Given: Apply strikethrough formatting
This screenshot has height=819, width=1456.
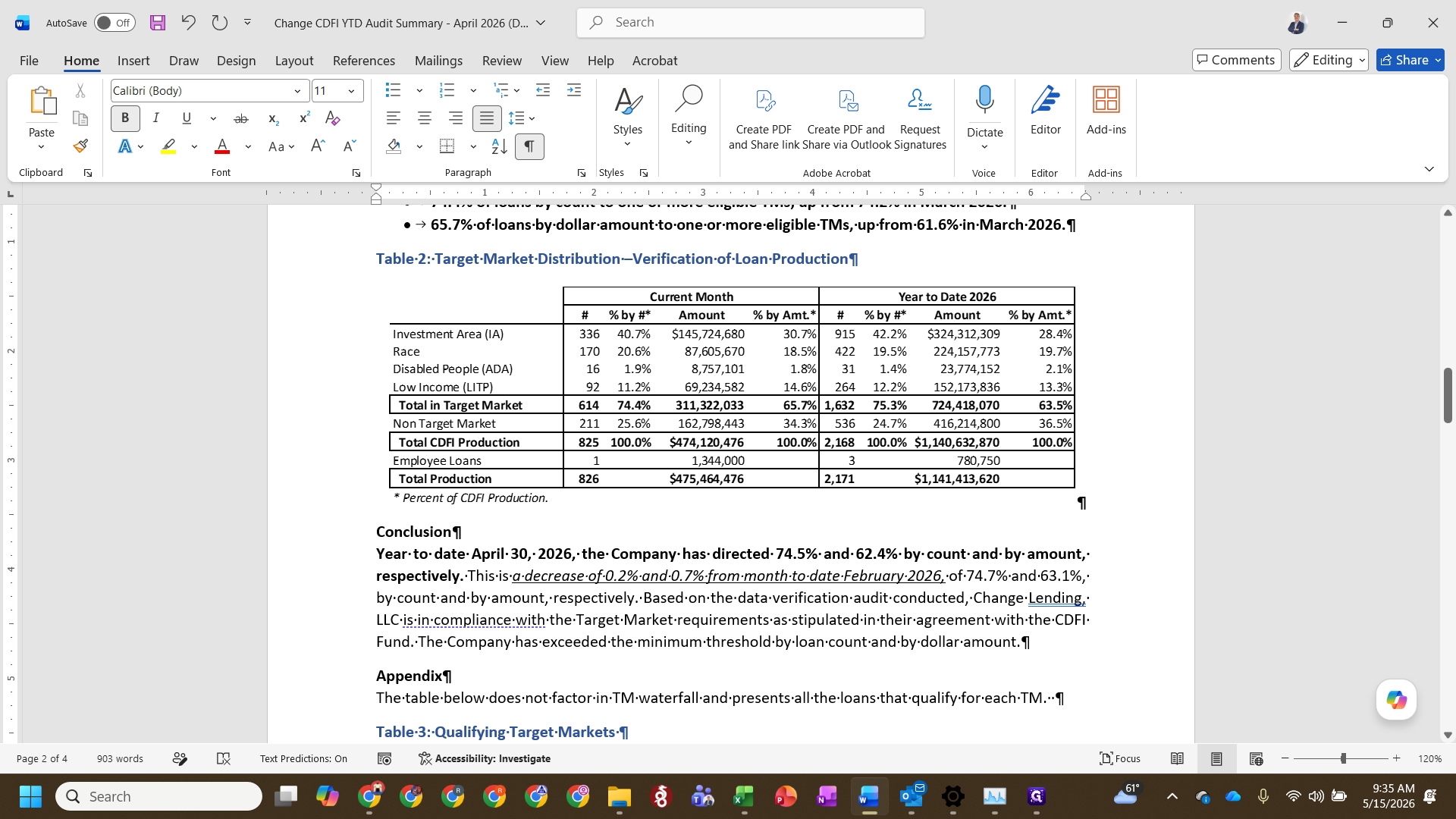Looking at the screenshot, I should (x=241, y=118).
